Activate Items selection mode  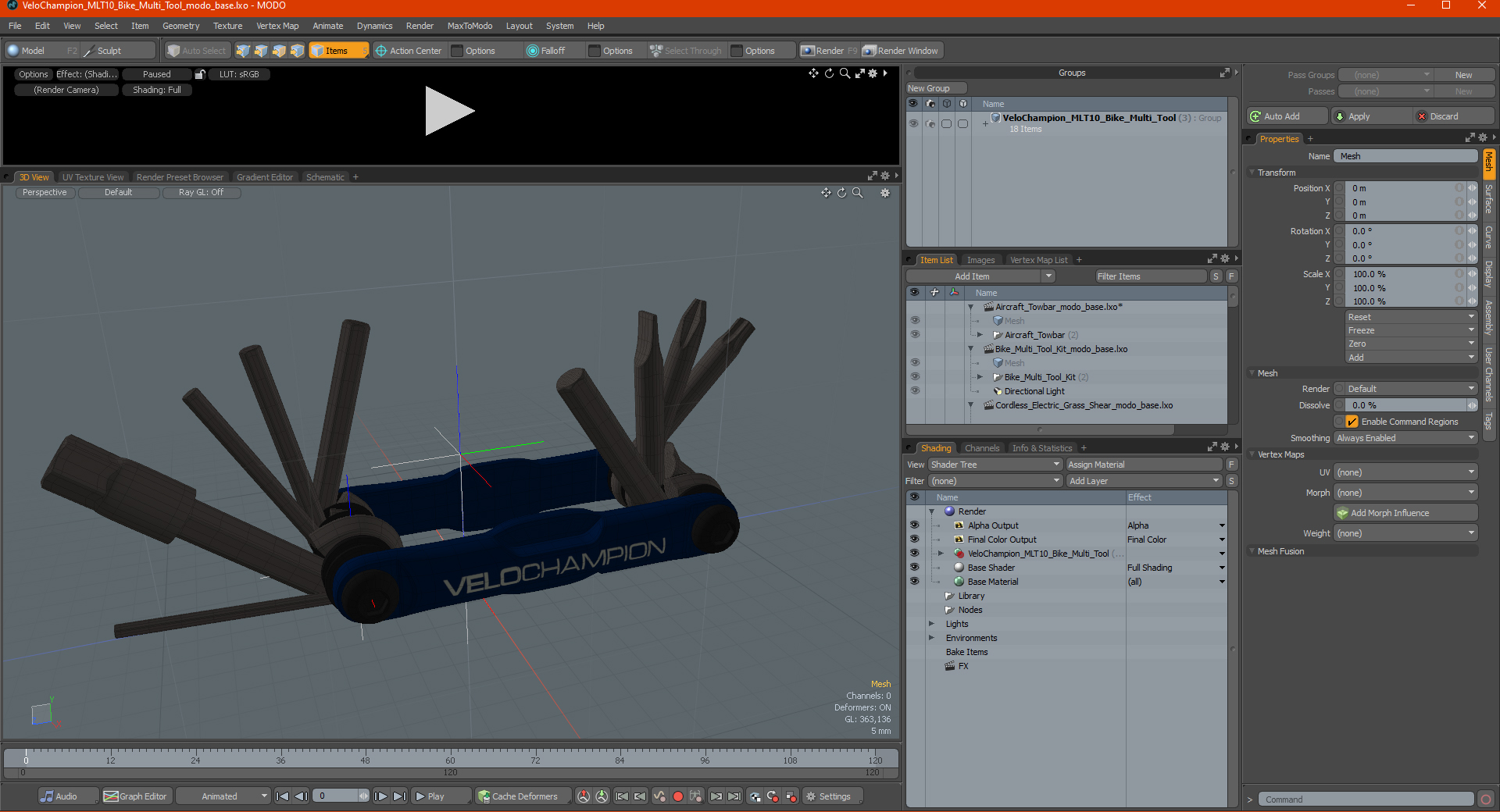[x=338, y=51]
